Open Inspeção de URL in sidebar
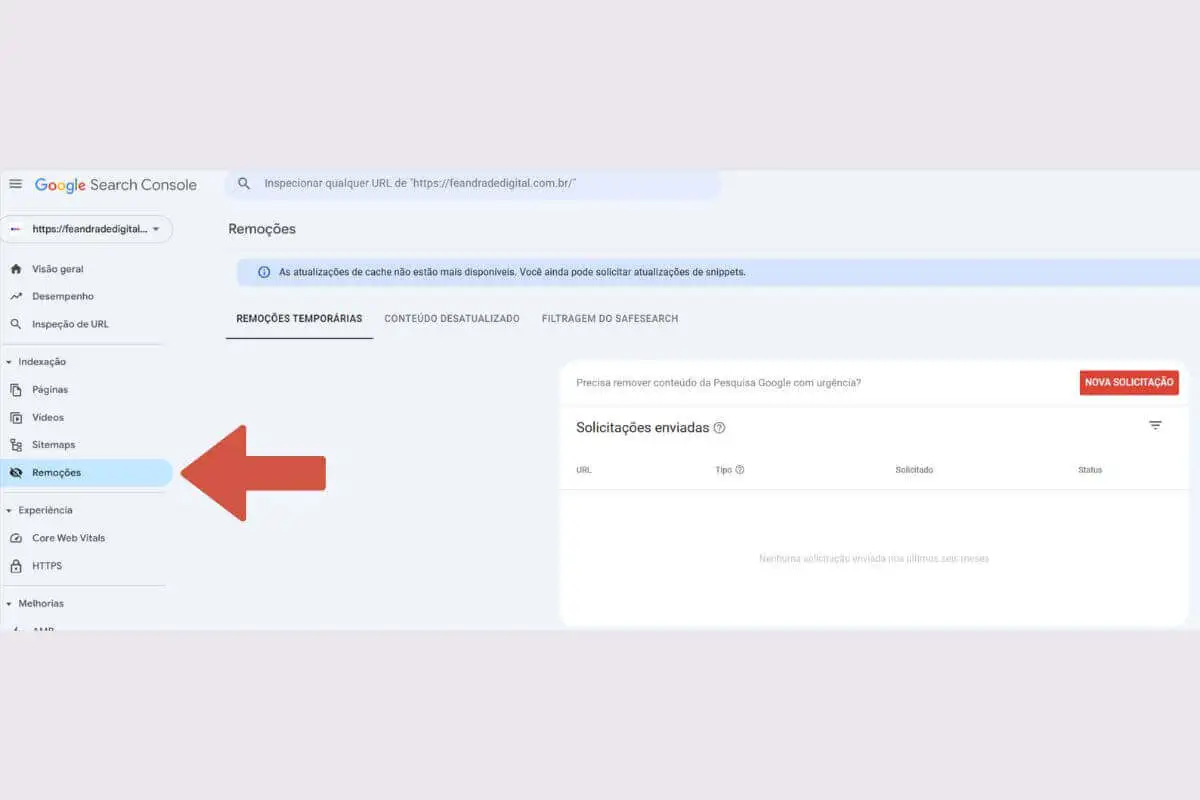The image size is (1200, 800). (70, 324)
